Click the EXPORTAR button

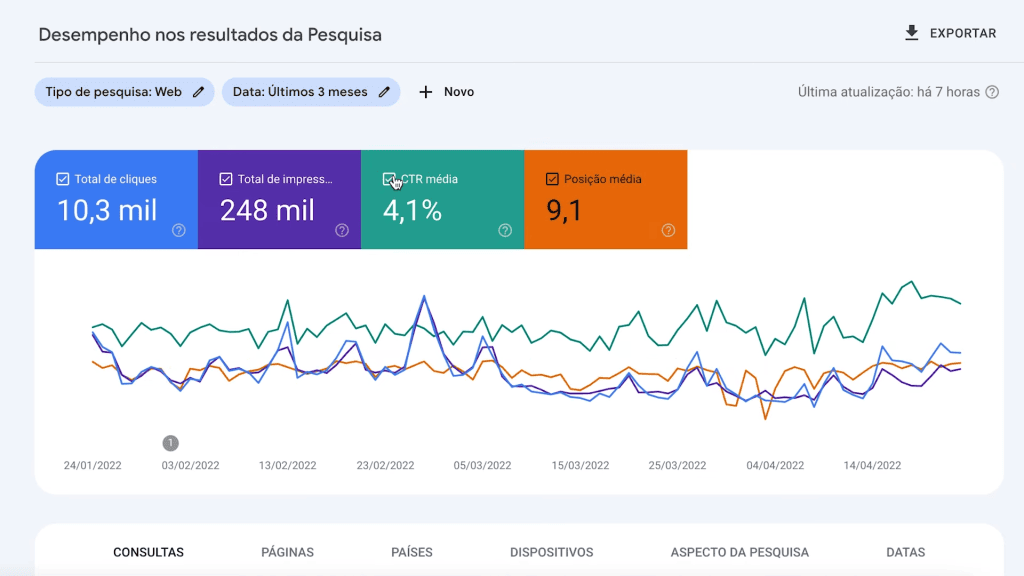click(x=950, y=32)
